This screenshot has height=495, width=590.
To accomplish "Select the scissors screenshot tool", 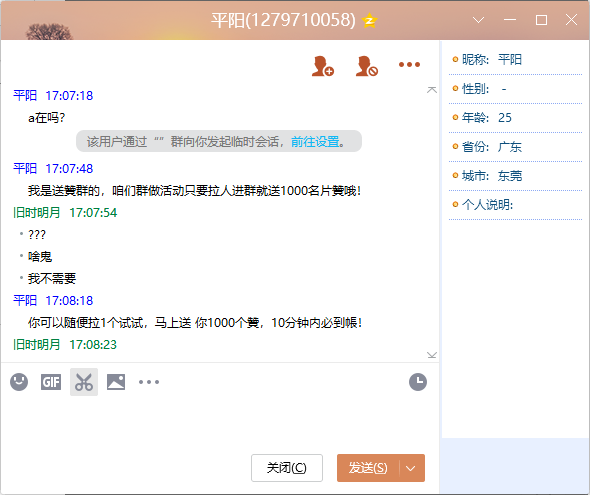I will (84, 382).
